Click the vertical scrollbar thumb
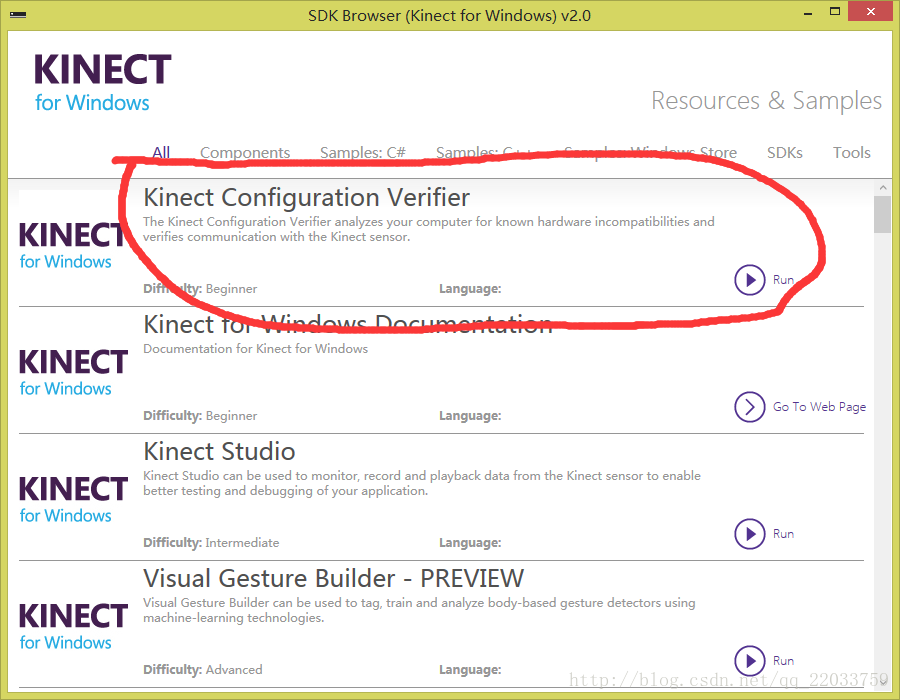Screen dimensions: 900x700 882,215
